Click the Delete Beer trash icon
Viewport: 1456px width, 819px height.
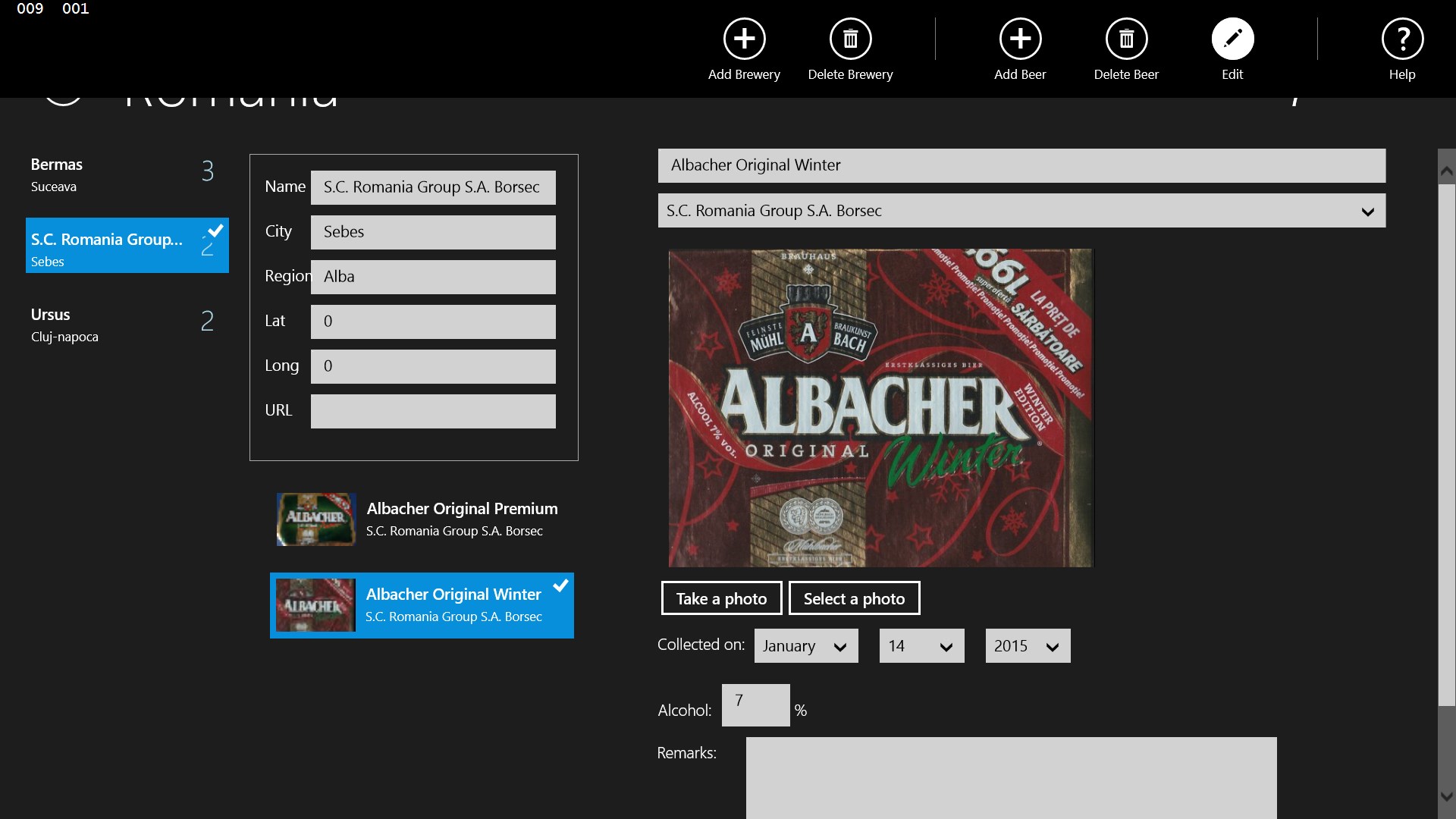click(x=1126, y=39)
